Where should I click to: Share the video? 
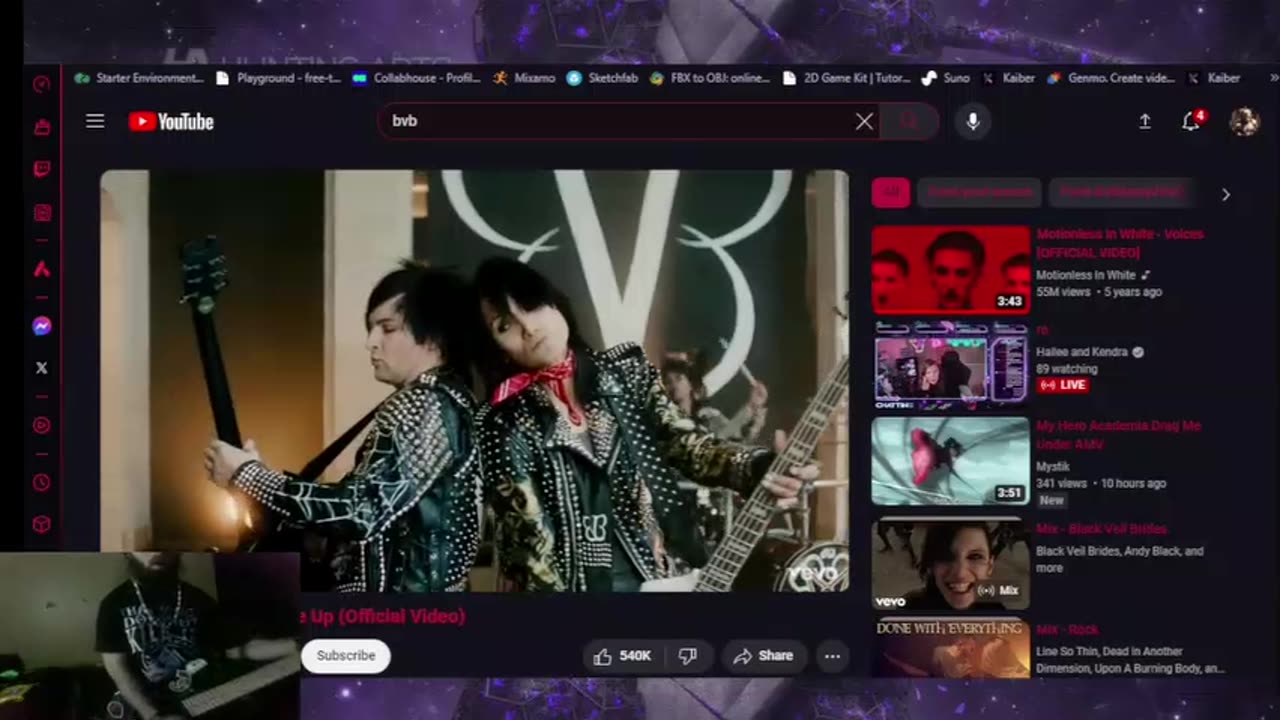[763, 656]
